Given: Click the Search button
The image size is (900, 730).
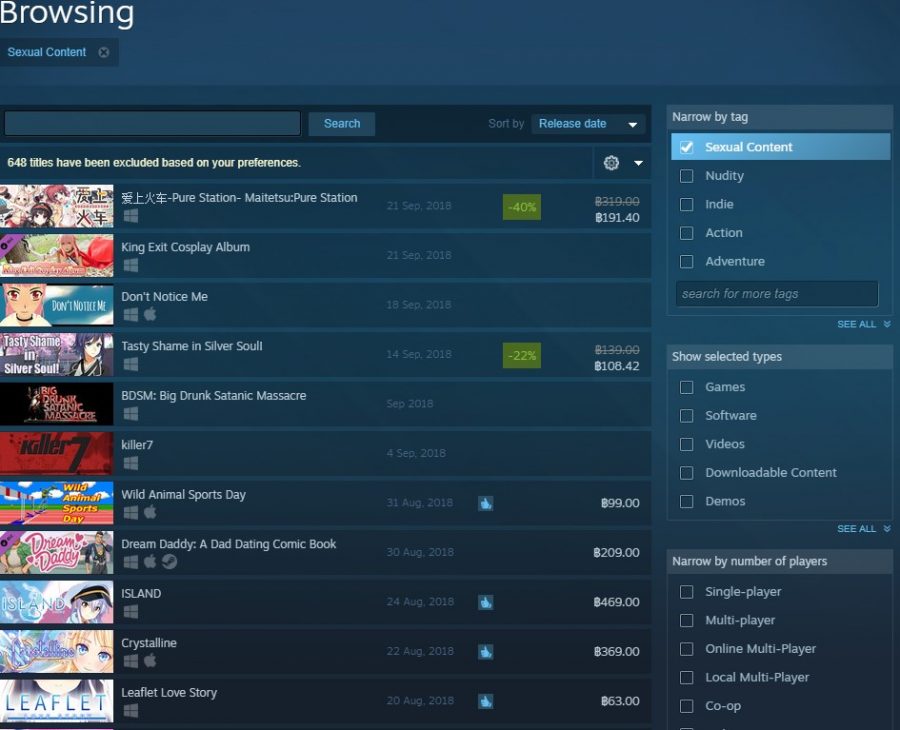Looking at the screenshot, I should [341, 124].
